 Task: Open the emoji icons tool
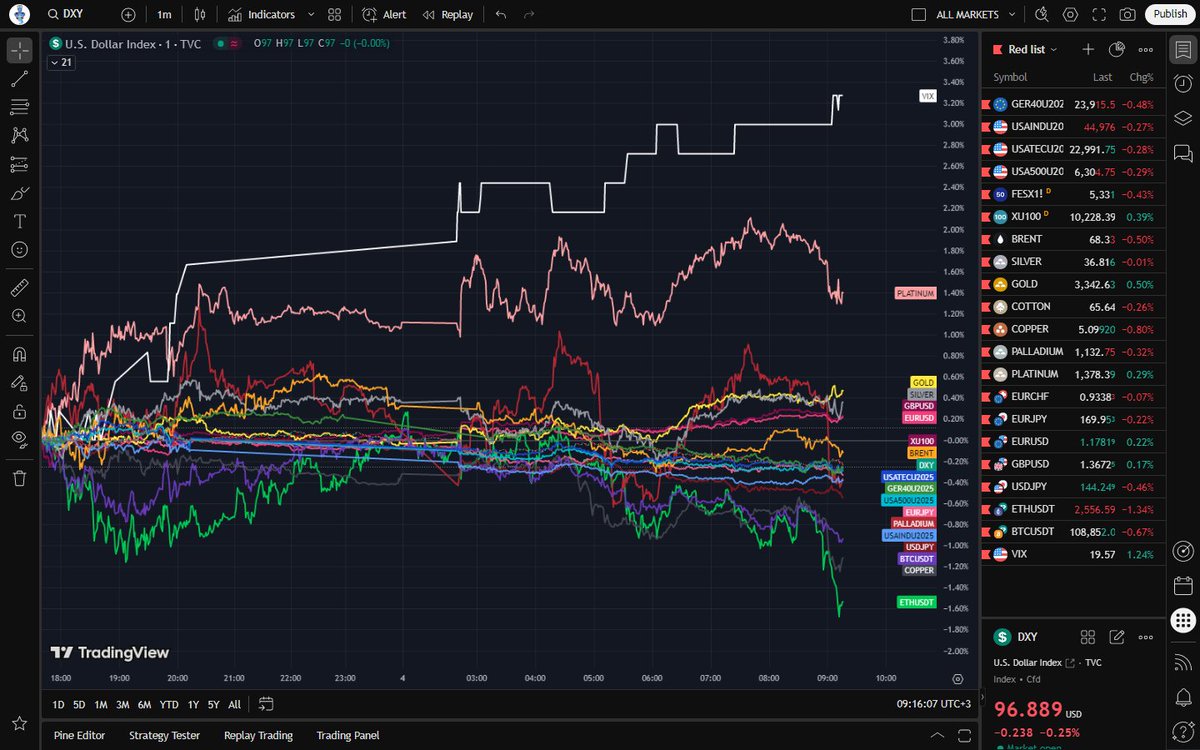pyautogui.click(x=20, y=249)
